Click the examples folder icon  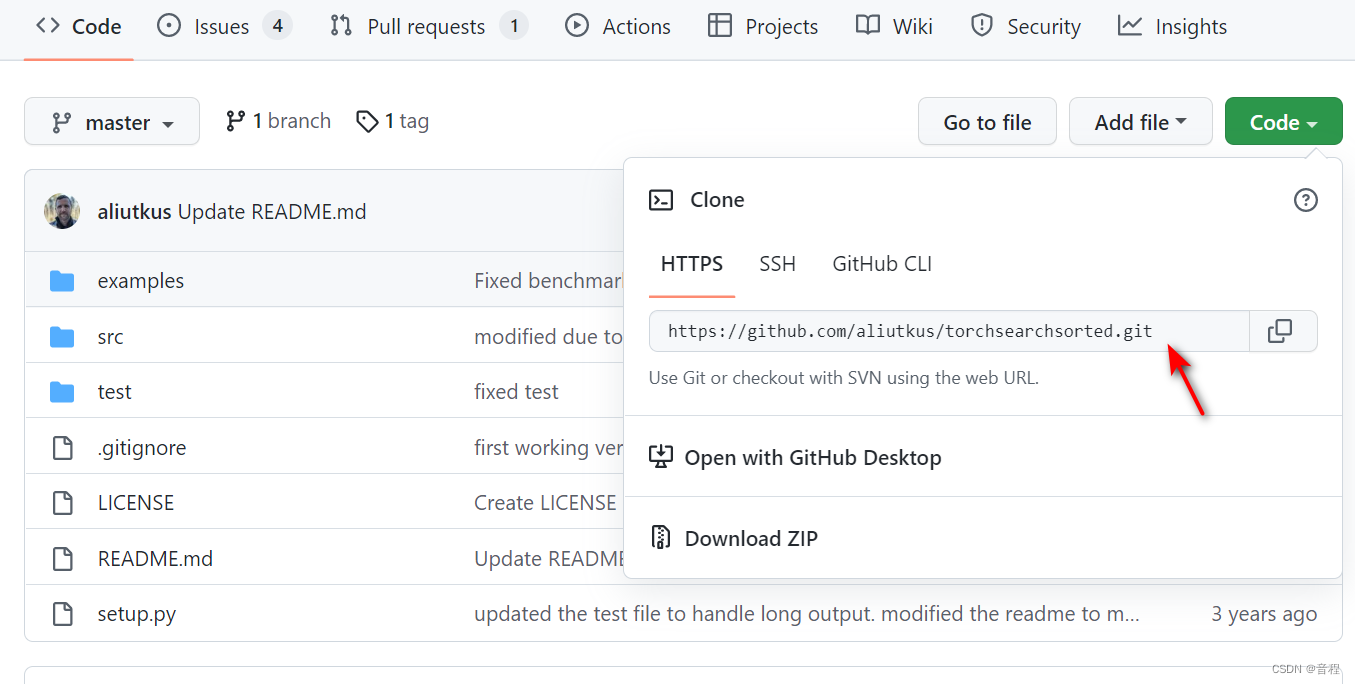point(62,281)
